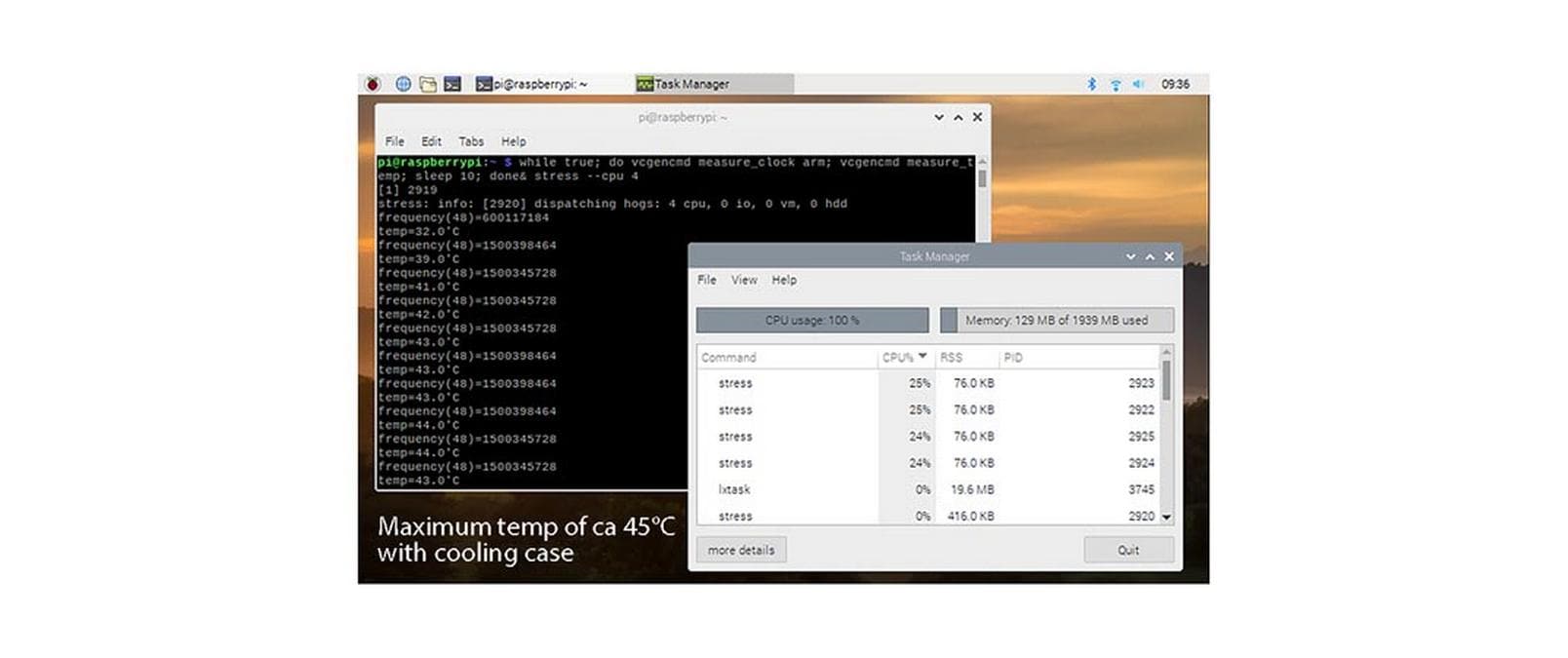Click the Quit button
The width and height of the screenshot is (1568, 658).
click(1128, 550)
